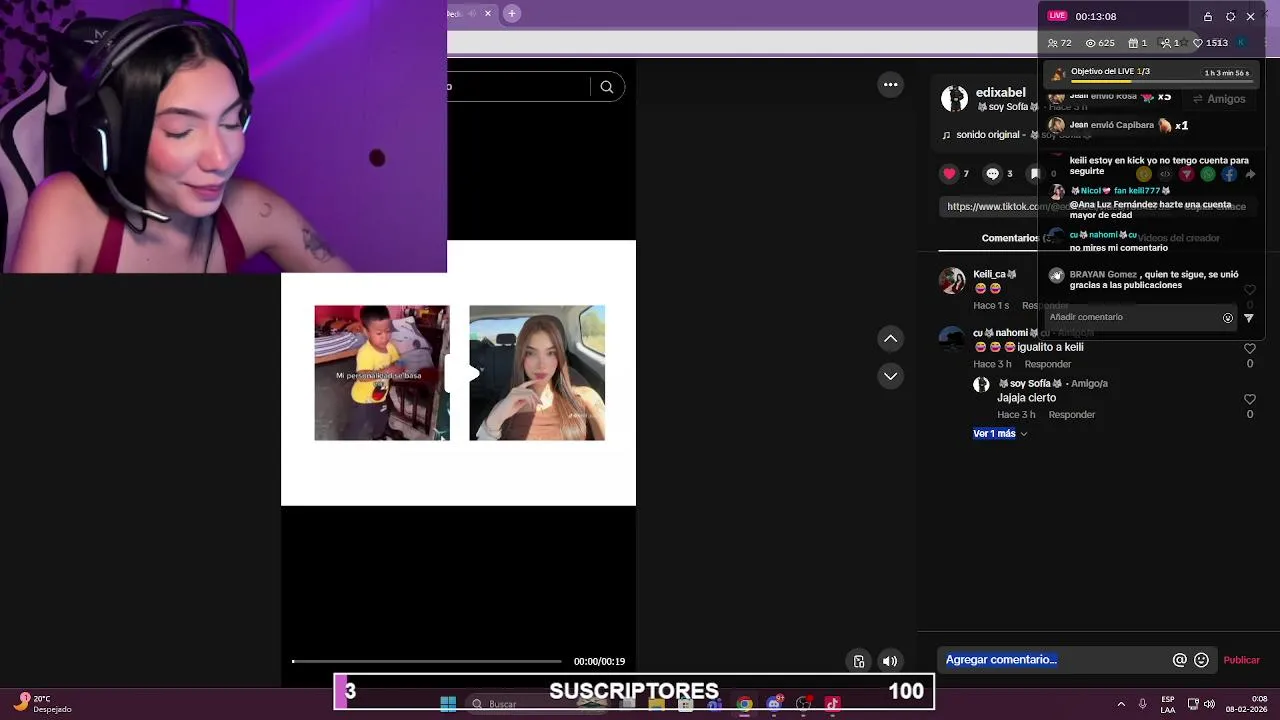Go to next video with down arrow

[x=890, y=376]
